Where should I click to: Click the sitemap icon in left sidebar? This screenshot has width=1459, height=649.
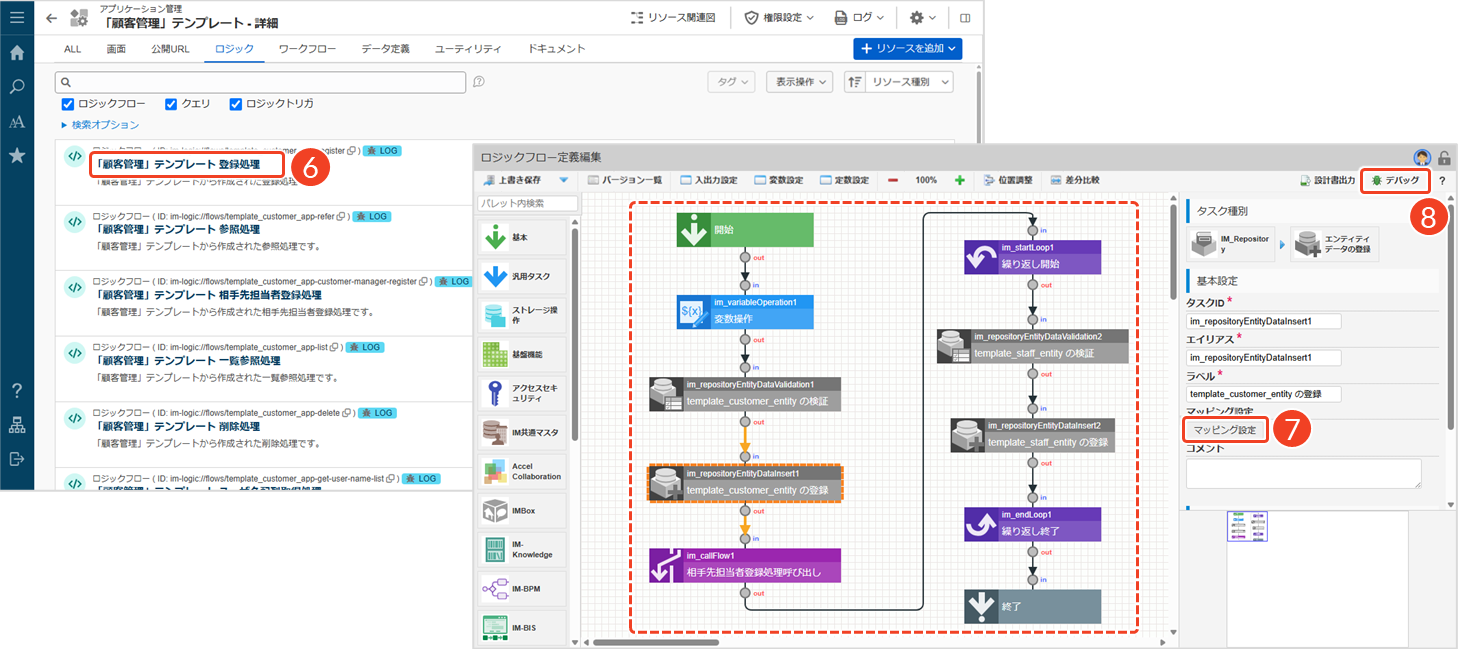click(17, 425)
